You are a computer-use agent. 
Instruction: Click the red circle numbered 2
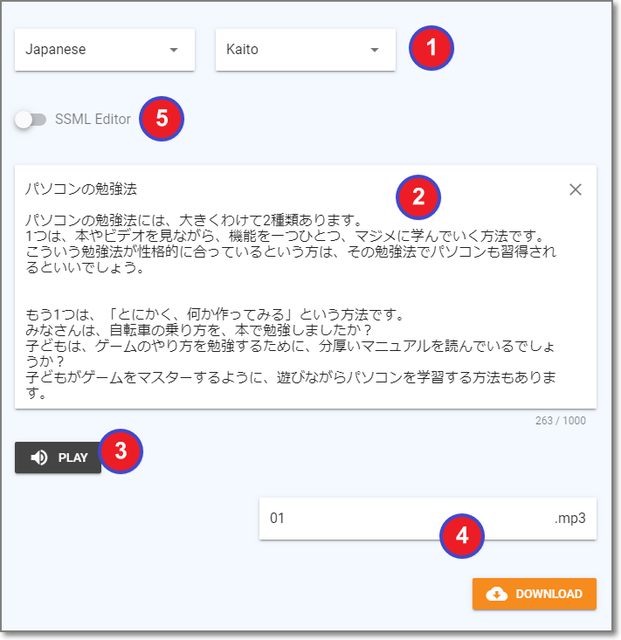click(x=419, y=196)
